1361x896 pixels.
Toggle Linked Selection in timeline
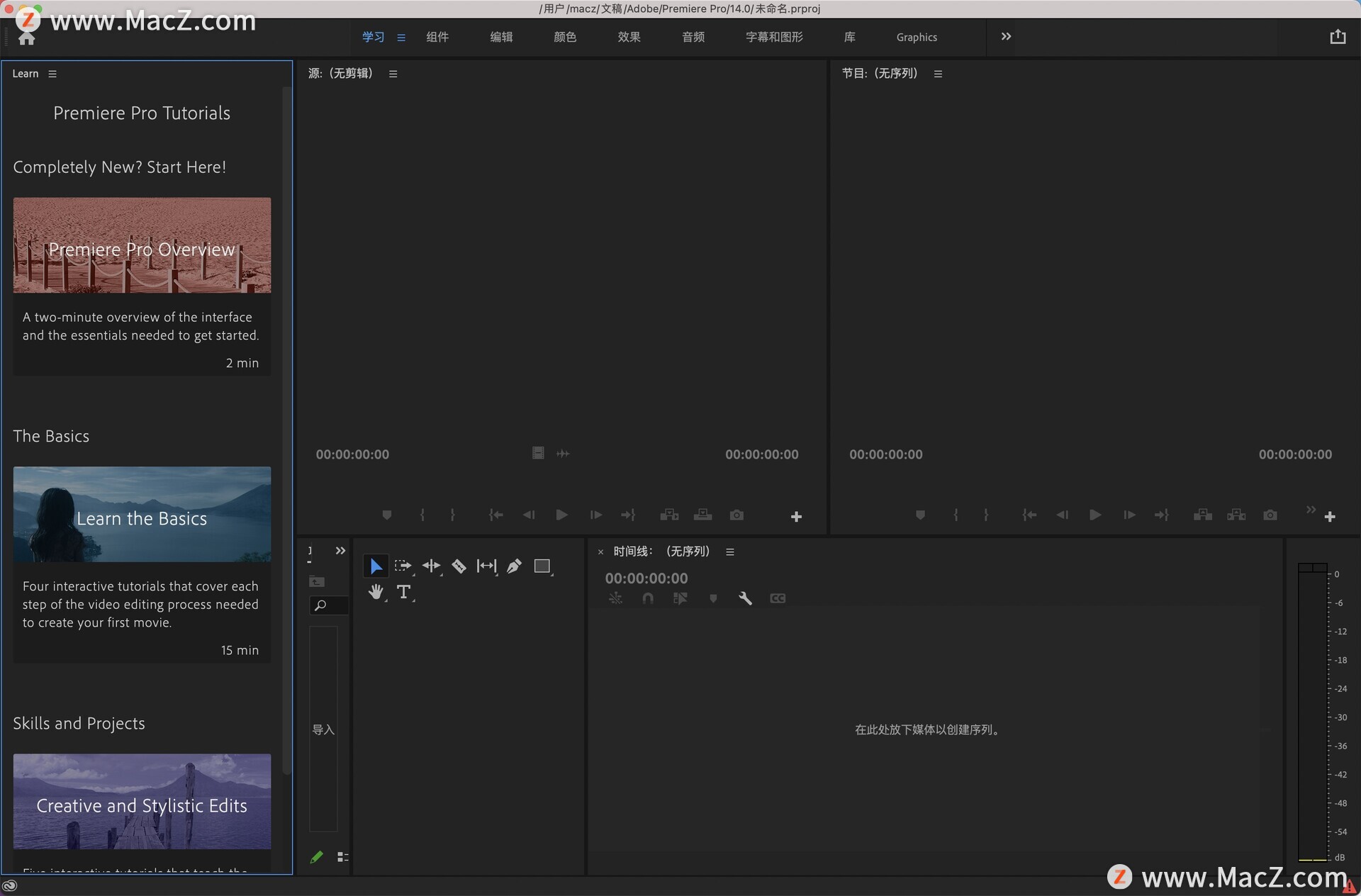680,598
